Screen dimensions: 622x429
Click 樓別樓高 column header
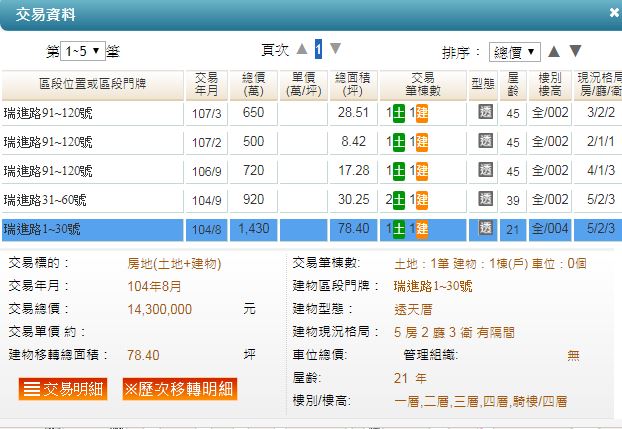[550, 85]
